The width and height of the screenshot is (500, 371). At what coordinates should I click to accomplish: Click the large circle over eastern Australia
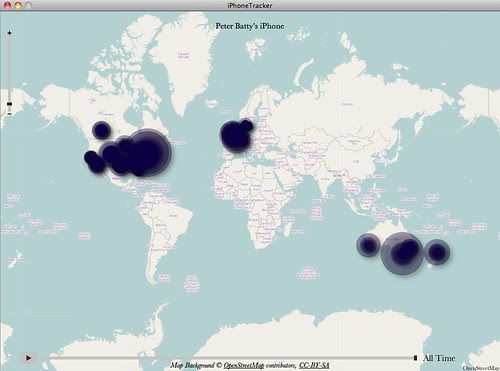point(402,253)
